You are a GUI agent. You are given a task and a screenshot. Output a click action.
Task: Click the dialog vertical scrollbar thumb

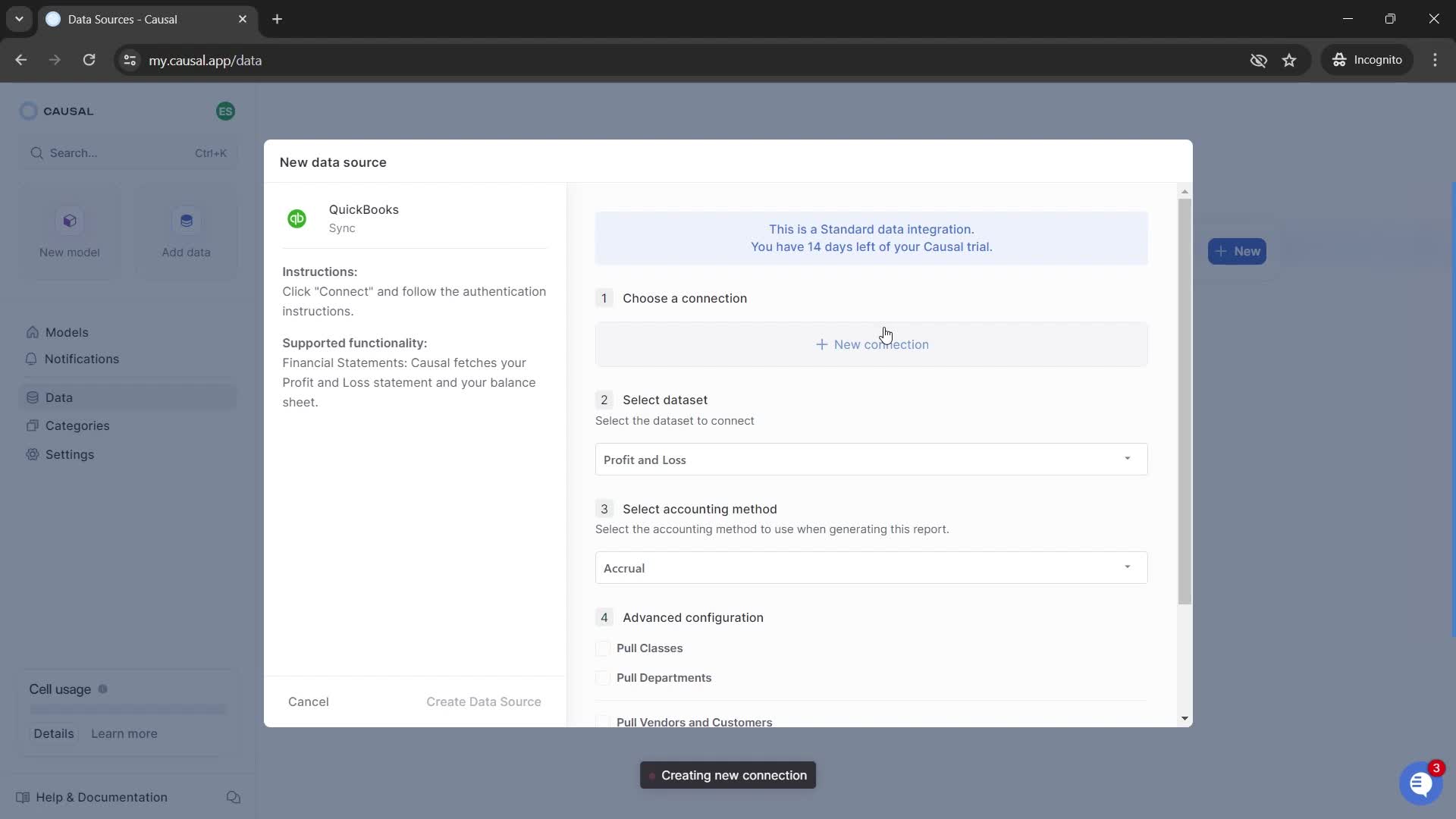[x=1185, y=402]
